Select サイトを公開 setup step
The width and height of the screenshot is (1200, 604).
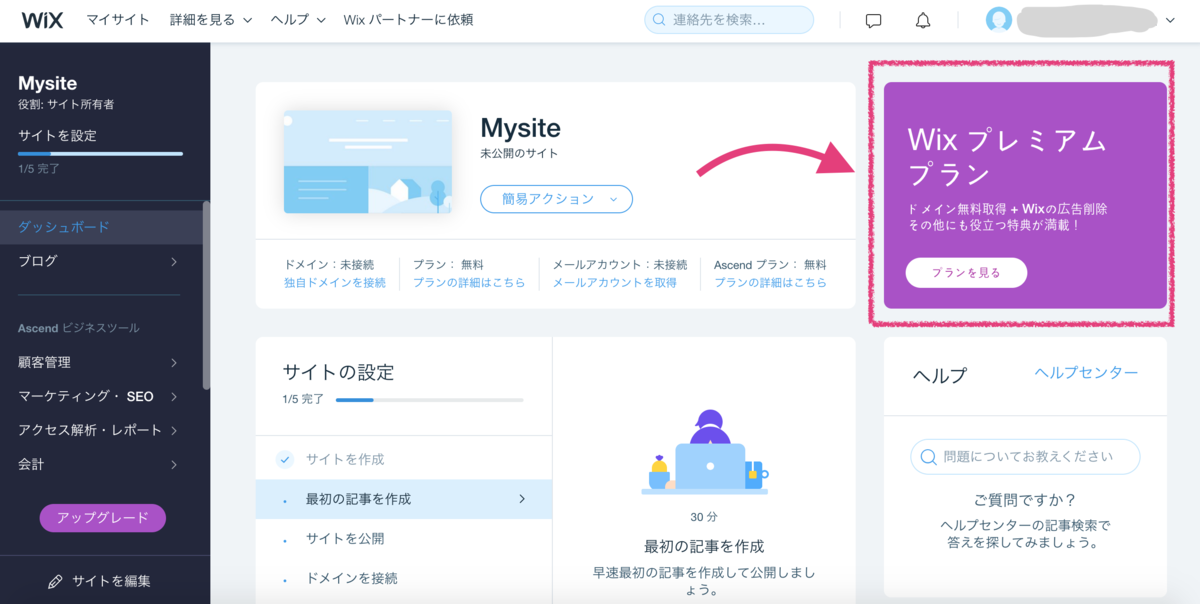[x=404, y=539]
